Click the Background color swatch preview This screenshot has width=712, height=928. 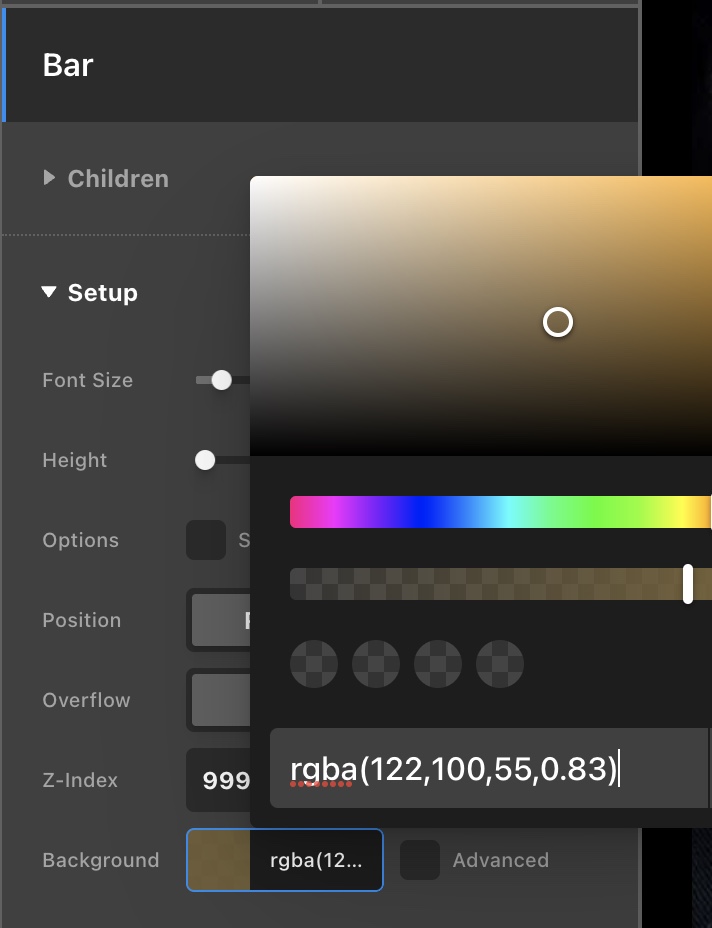click(219, 860)
